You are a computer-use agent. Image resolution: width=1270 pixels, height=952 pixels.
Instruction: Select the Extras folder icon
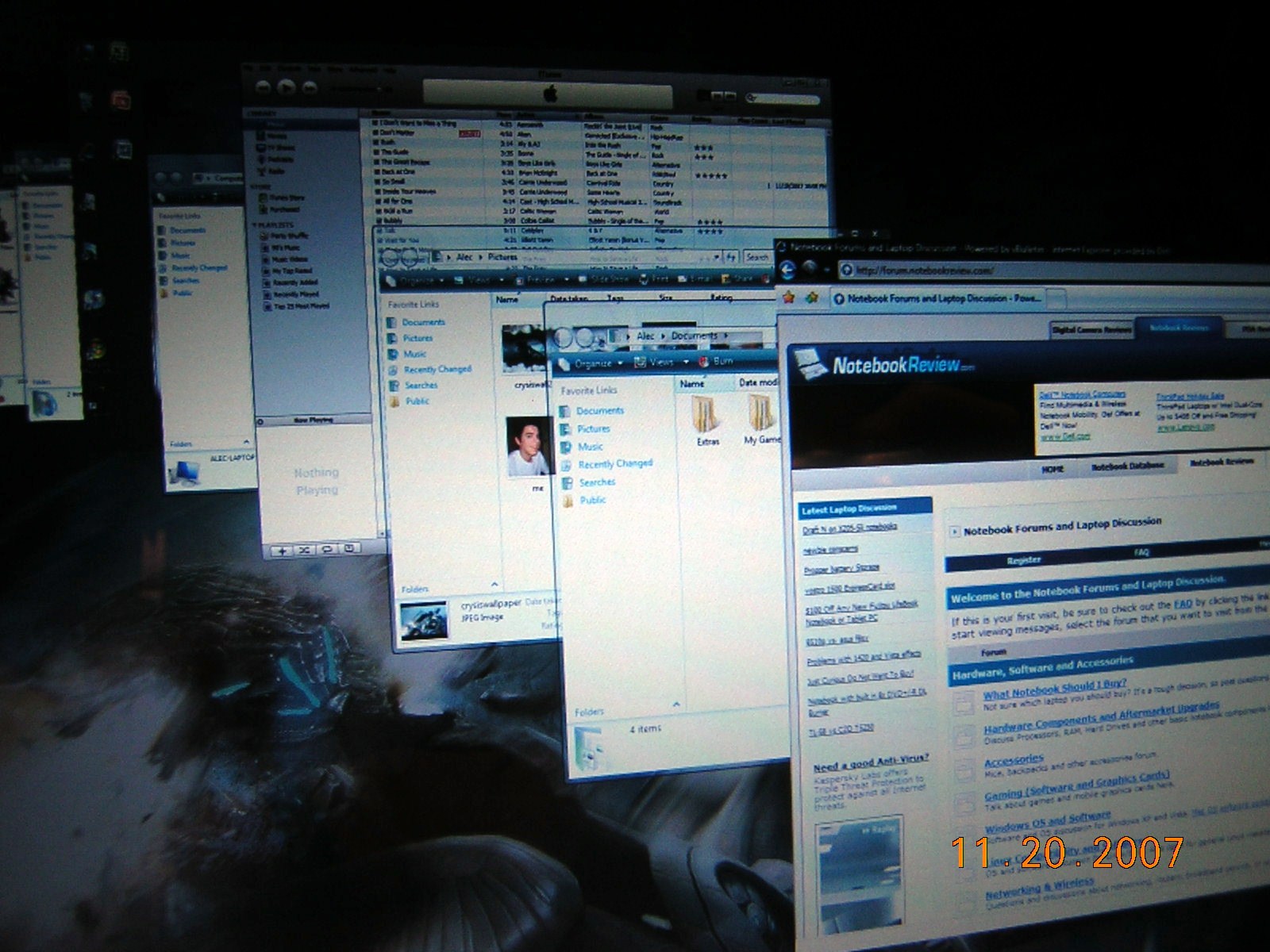click(706, 420)
